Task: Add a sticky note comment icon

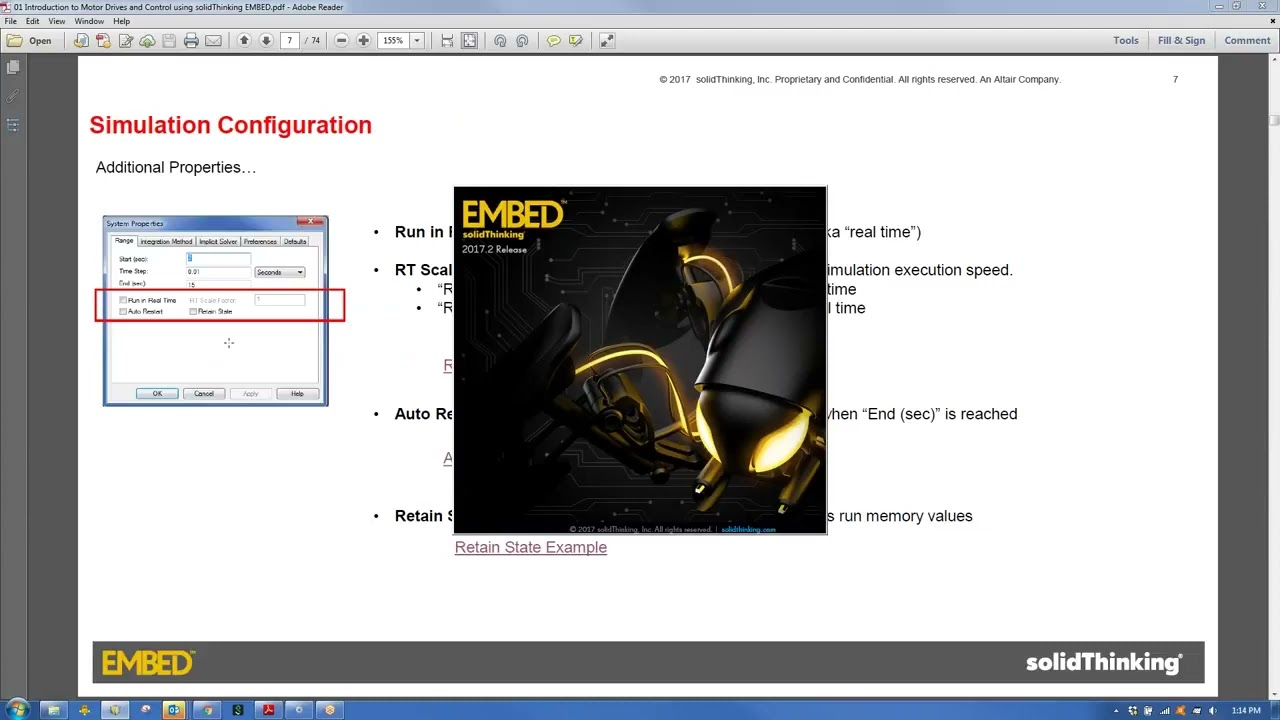Action: tap(553, 41)
